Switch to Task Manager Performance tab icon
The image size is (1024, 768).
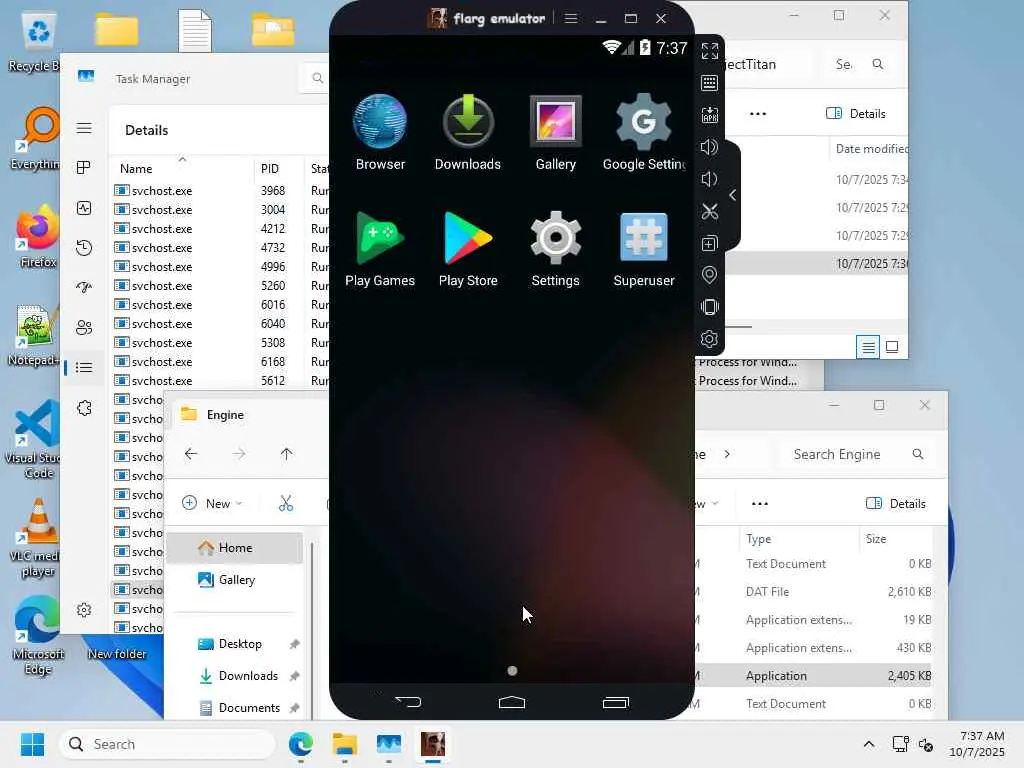[84, 208]
